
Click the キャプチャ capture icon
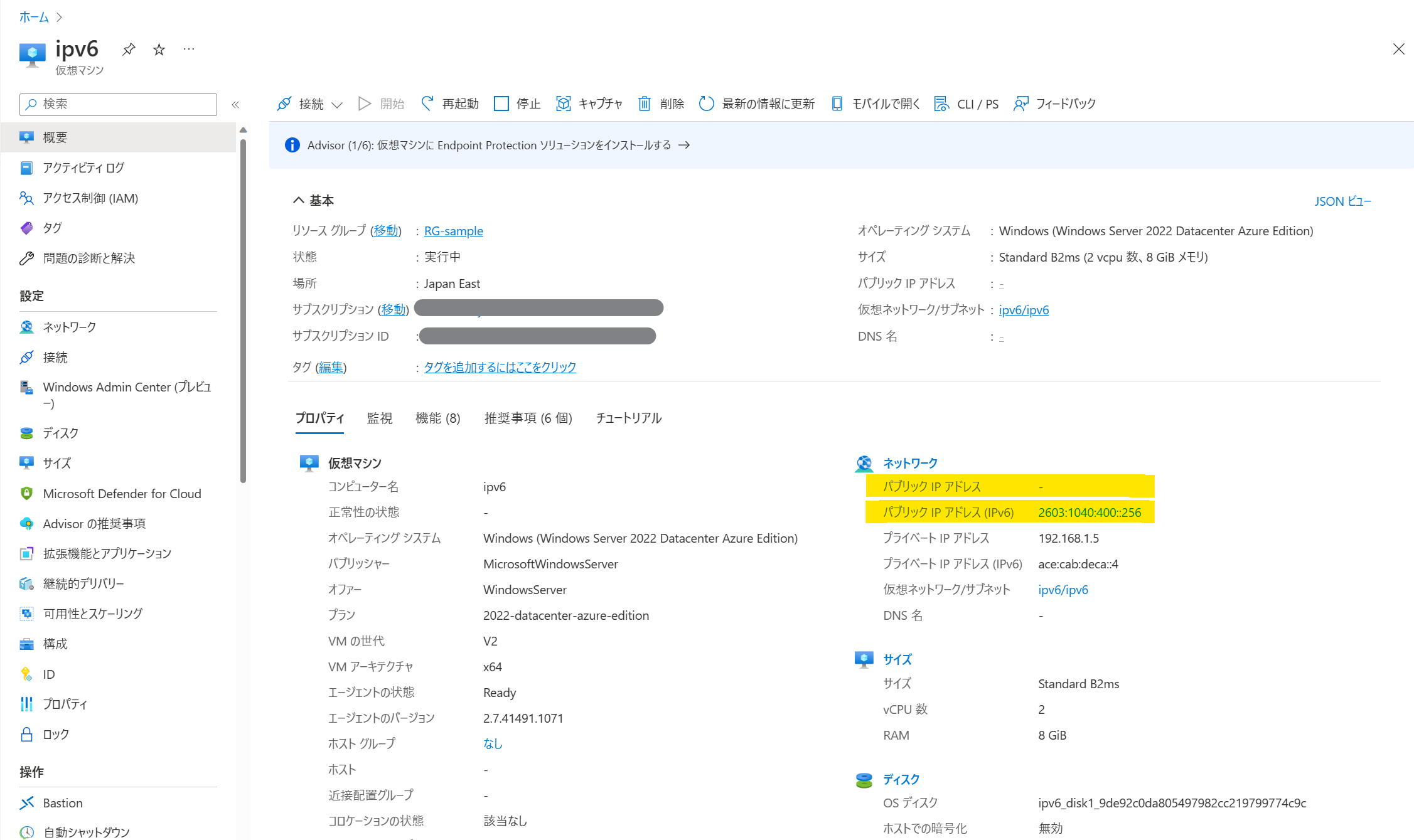click(563, 104)
